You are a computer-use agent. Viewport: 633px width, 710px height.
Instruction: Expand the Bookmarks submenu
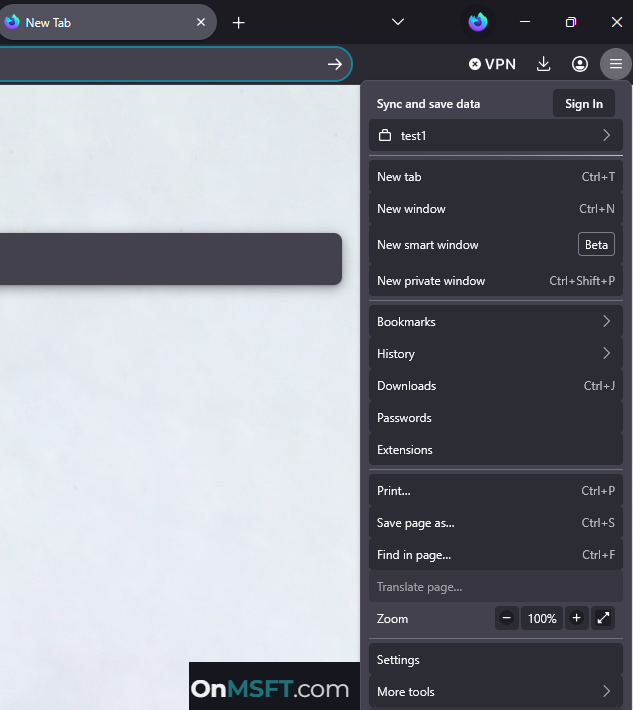pyautogui.click(x=495, y=322)
